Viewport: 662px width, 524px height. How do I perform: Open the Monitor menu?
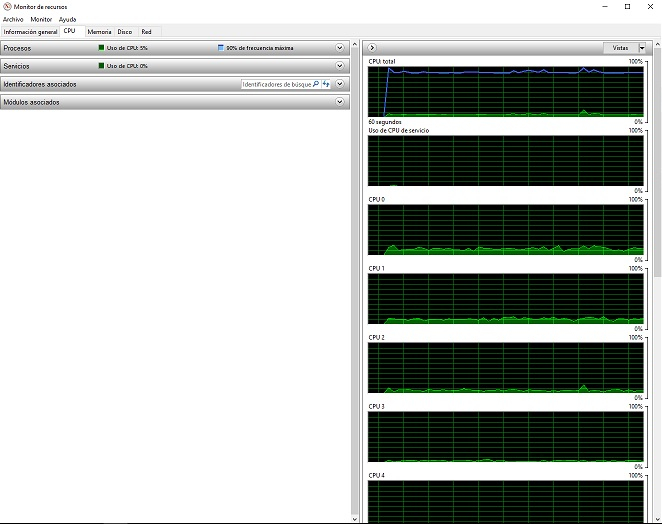click(x=41, y=19)
